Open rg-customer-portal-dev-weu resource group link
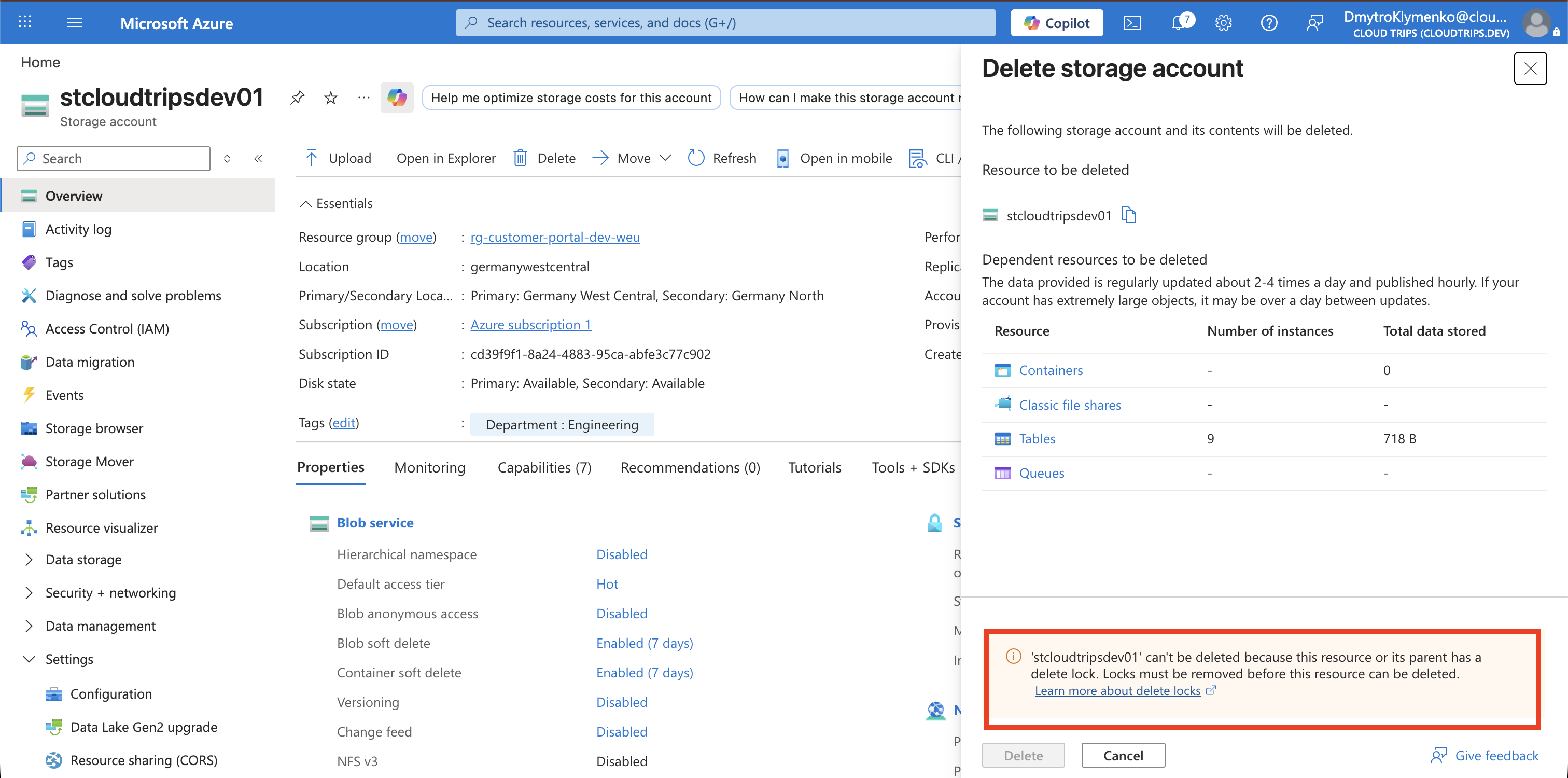Screen dimensions: 1568x778 pyautogui.click(x=555, y=237)
